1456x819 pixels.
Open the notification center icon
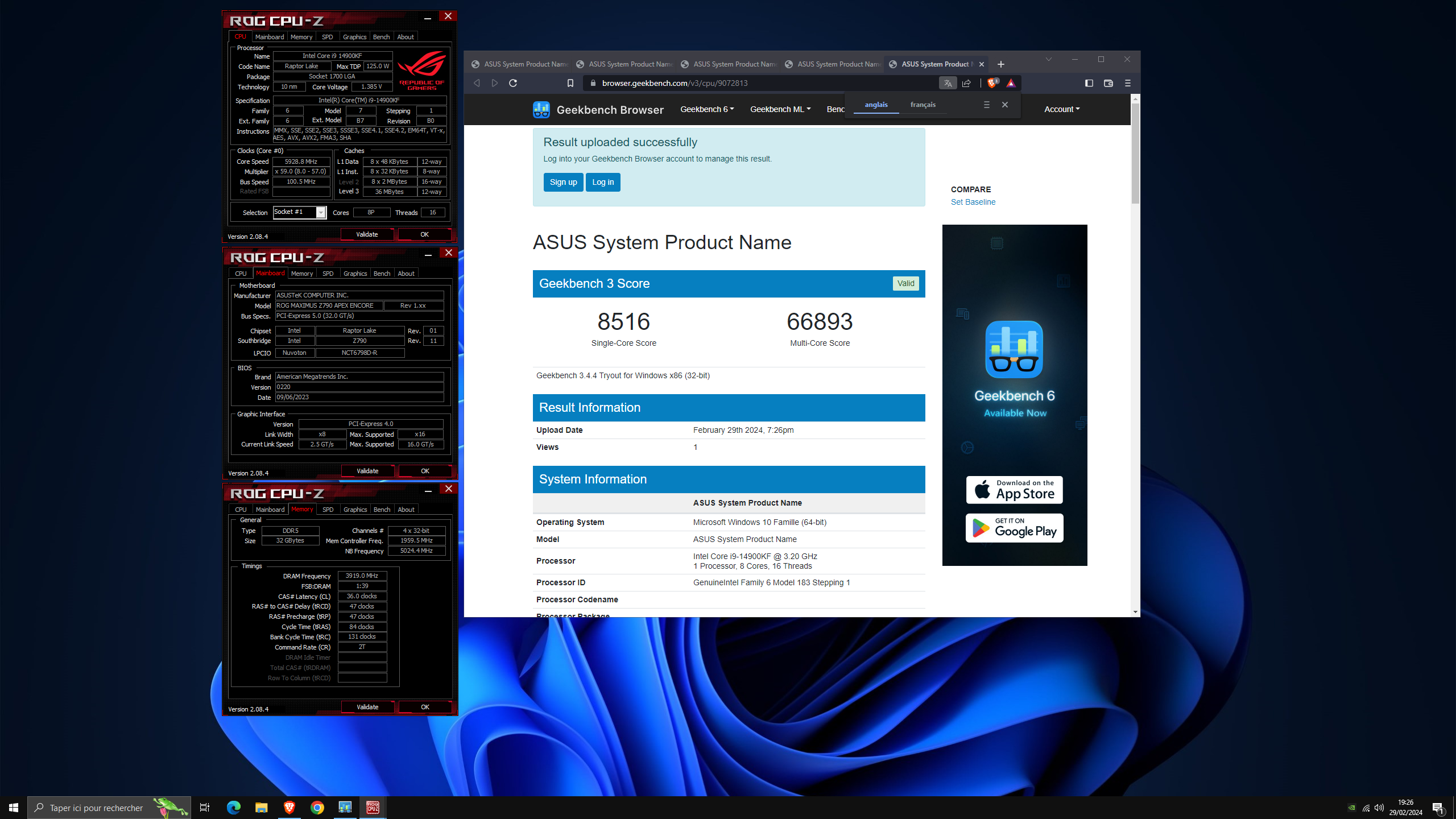tap(1438, 808)
